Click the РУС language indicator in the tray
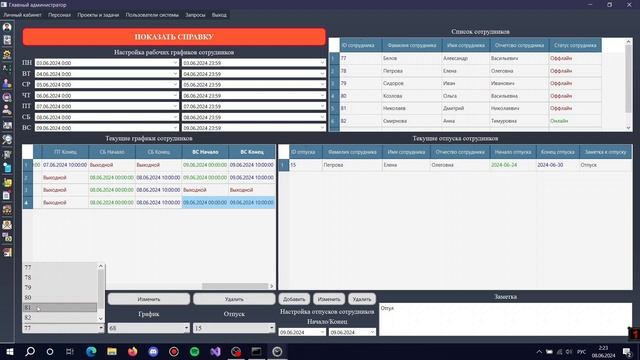The image size is (640, 360). tap(581, 351)
